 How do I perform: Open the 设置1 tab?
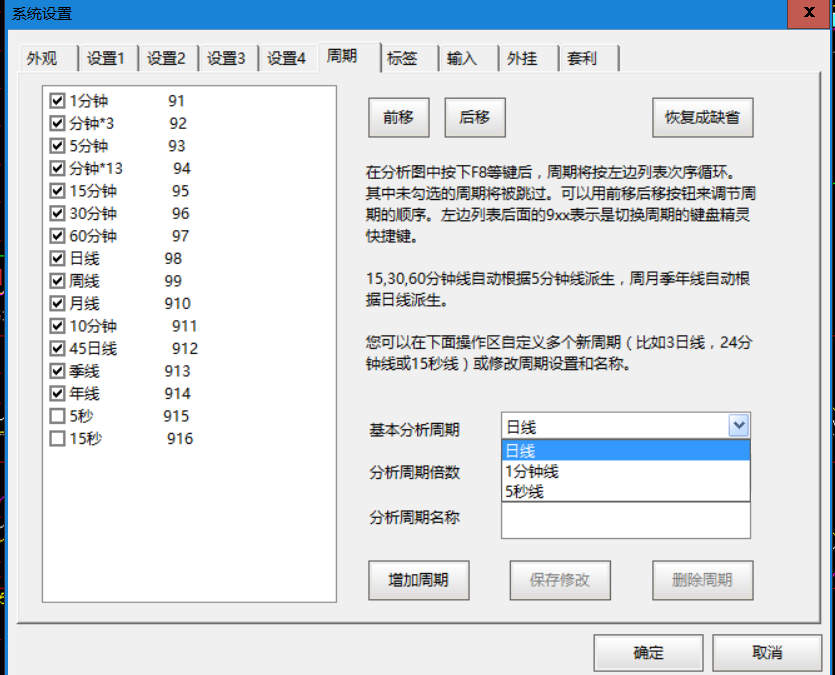(105, 59)
